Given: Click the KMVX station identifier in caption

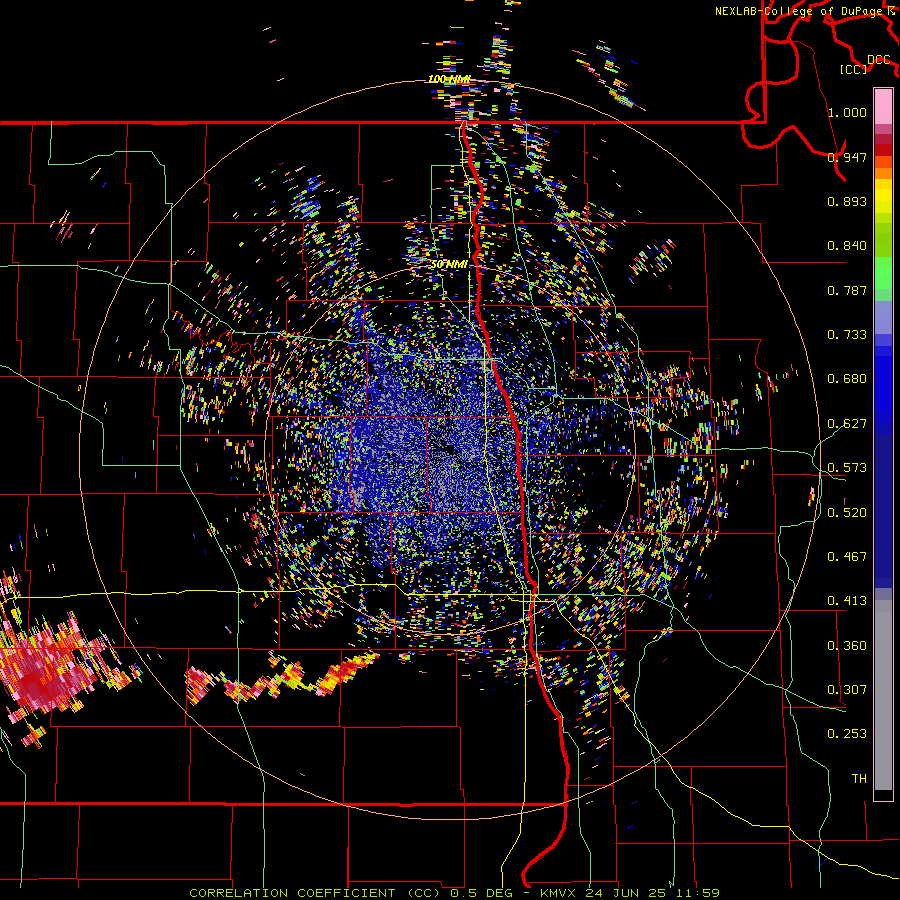Looking at the screenshot, I should (558, 893).
